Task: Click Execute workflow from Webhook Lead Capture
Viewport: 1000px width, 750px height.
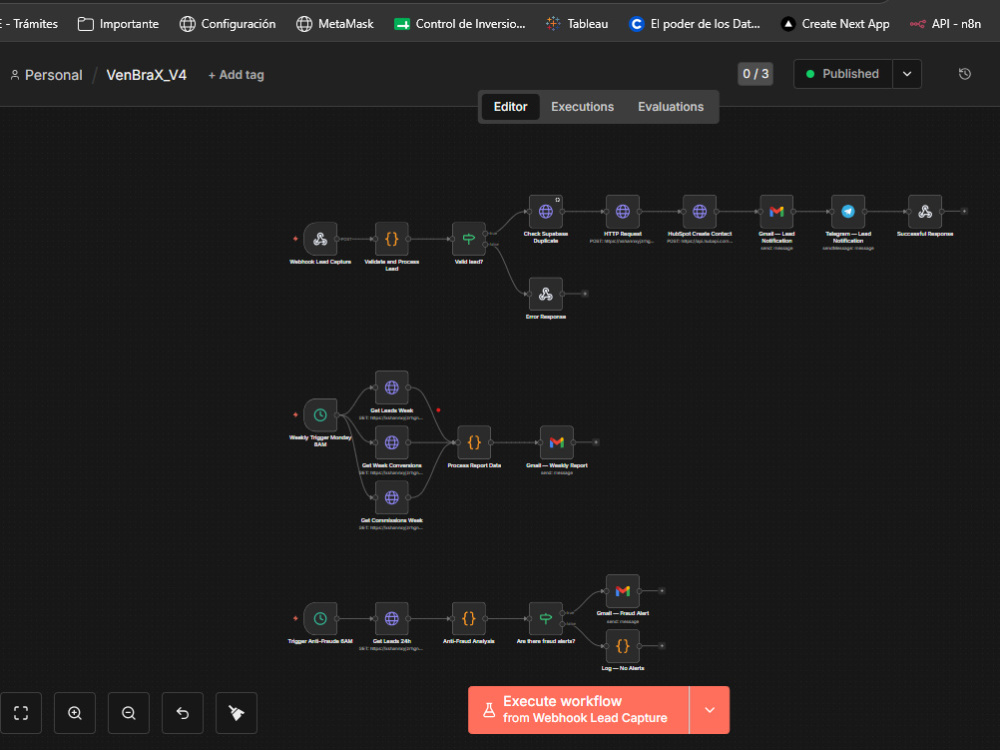Action: click(578, 710)
